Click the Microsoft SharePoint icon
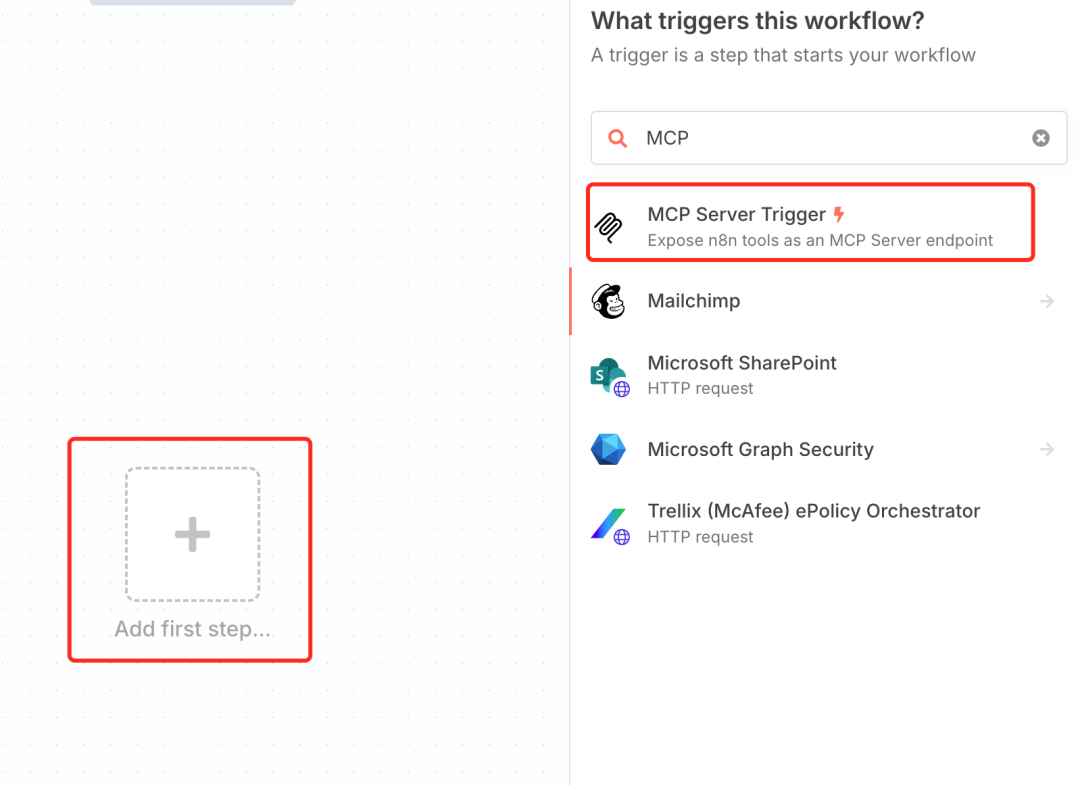 [x=610, y=376]
